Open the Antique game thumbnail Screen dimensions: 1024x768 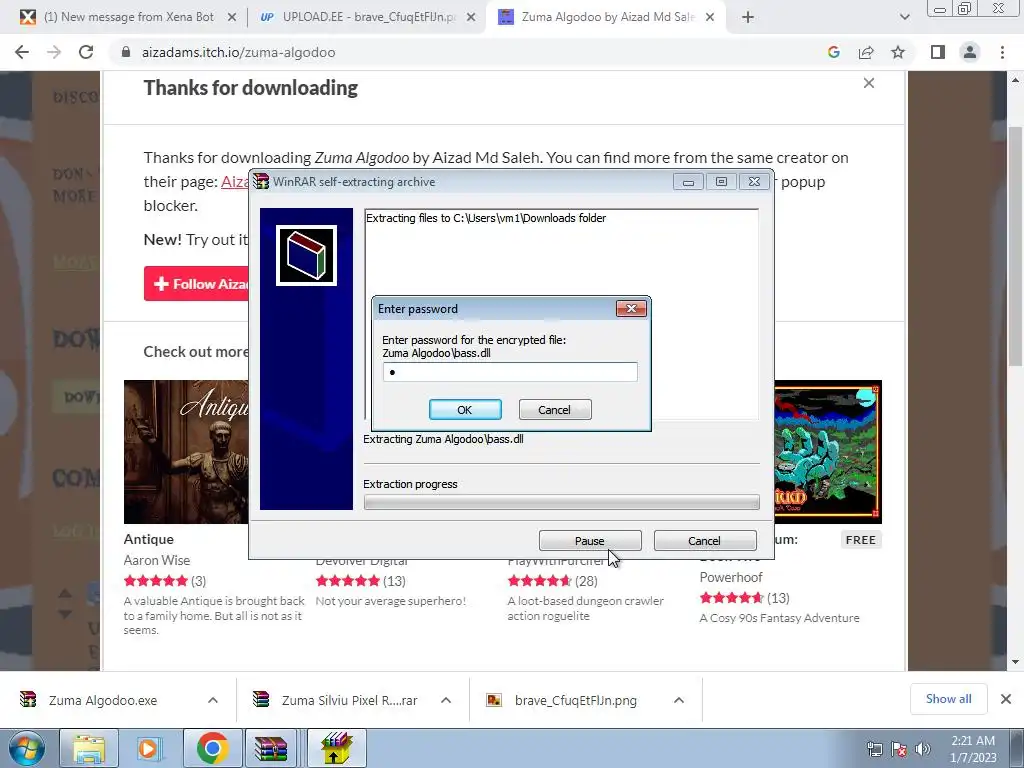coord(186,452)
